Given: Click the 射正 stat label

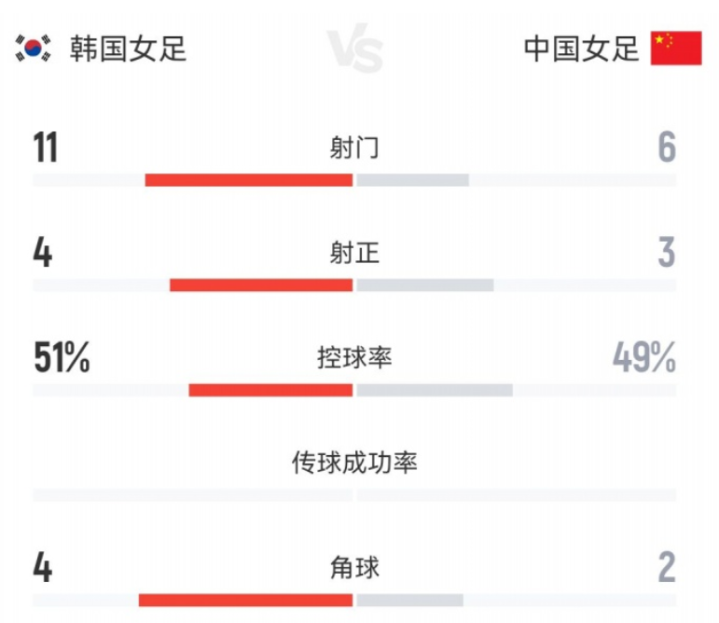Looking at the screenshot, I should (x=354, y=253).
